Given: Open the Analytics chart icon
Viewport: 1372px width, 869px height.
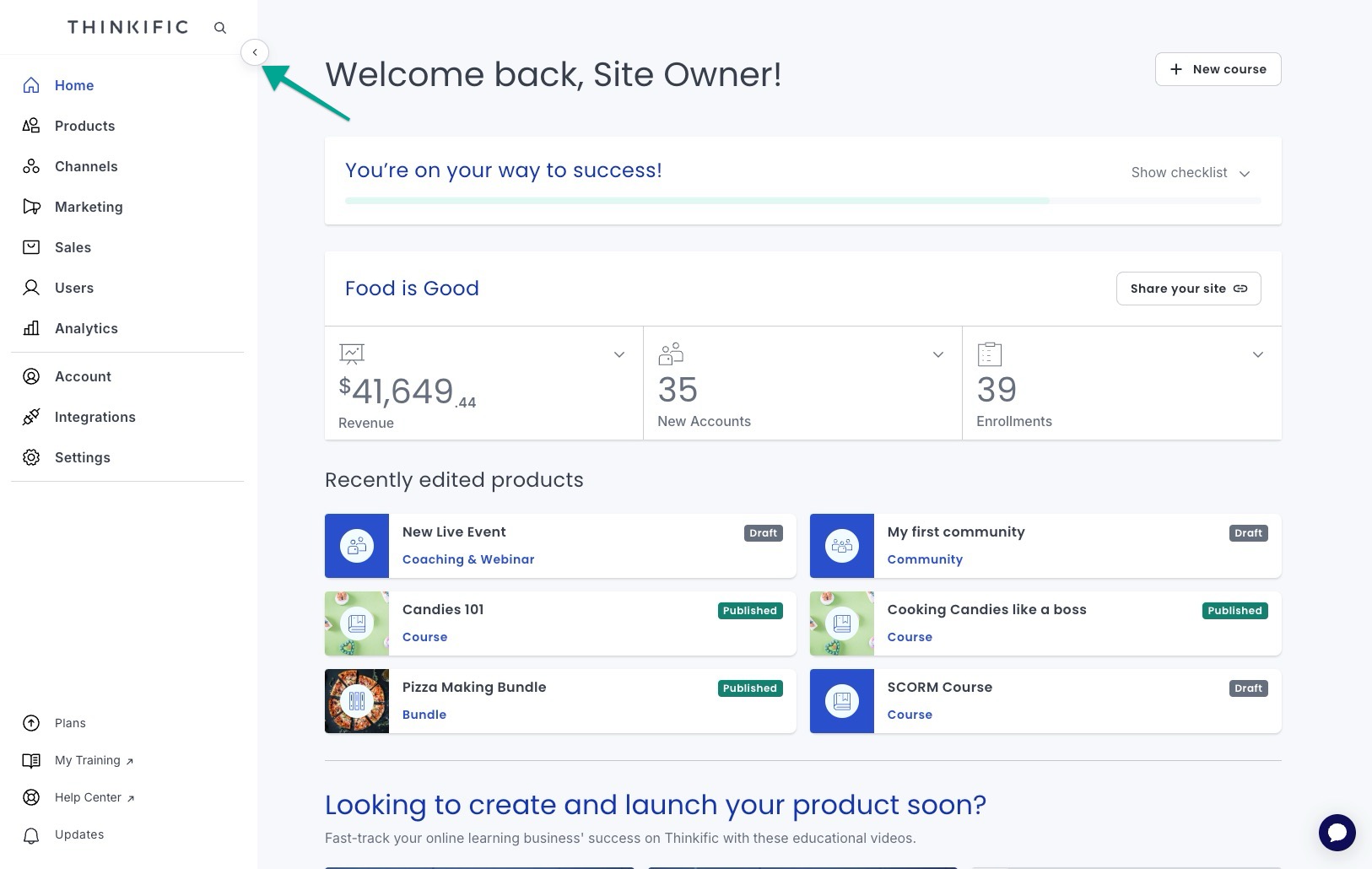Looking at the screenshot, I should point(31,328).
